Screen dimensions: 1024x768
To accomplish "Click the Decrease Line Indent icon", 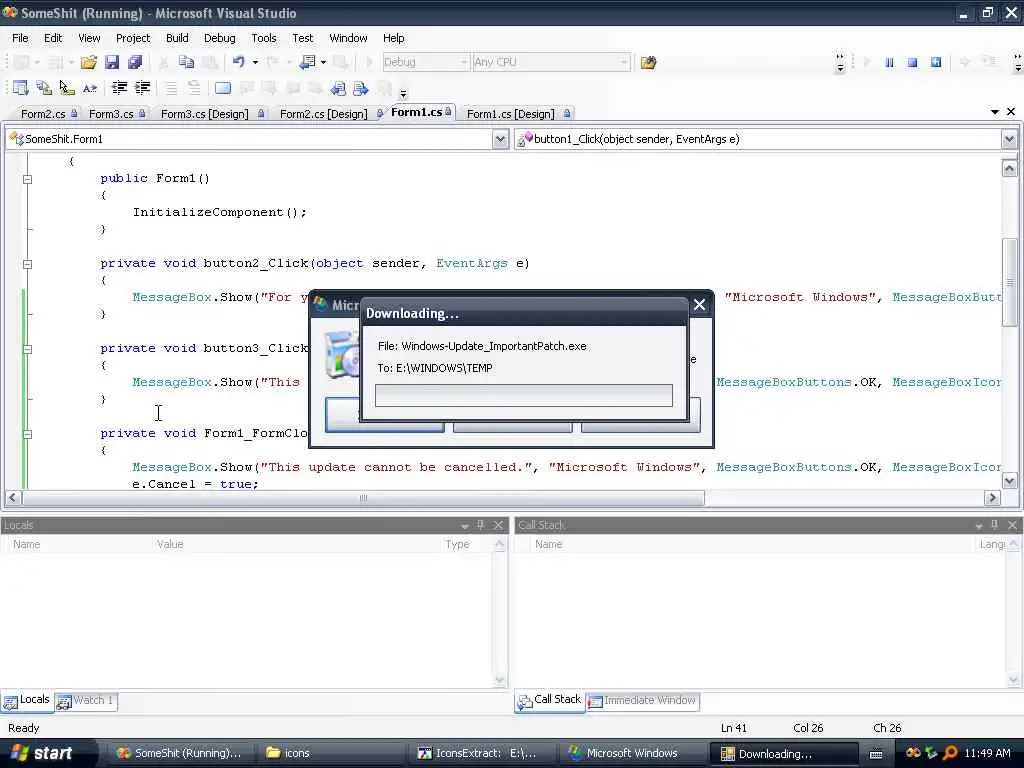I will point(119,88).
